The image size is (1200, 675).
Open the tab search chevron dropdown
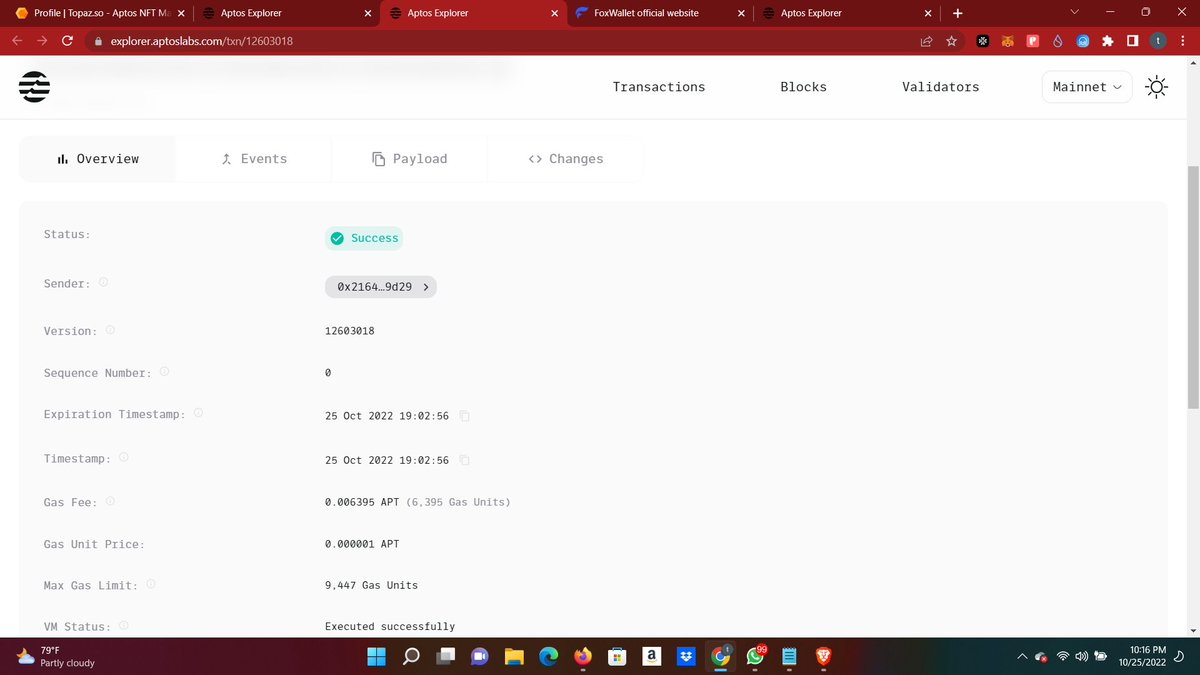pyautogui.click(x=1075, y=13)
